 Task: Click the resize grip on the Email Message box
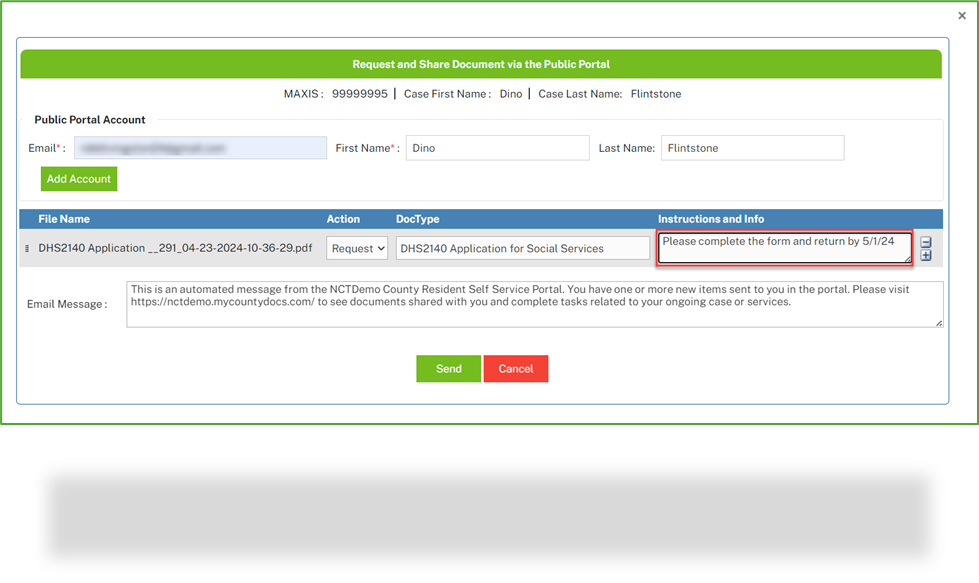click(936, 324)
